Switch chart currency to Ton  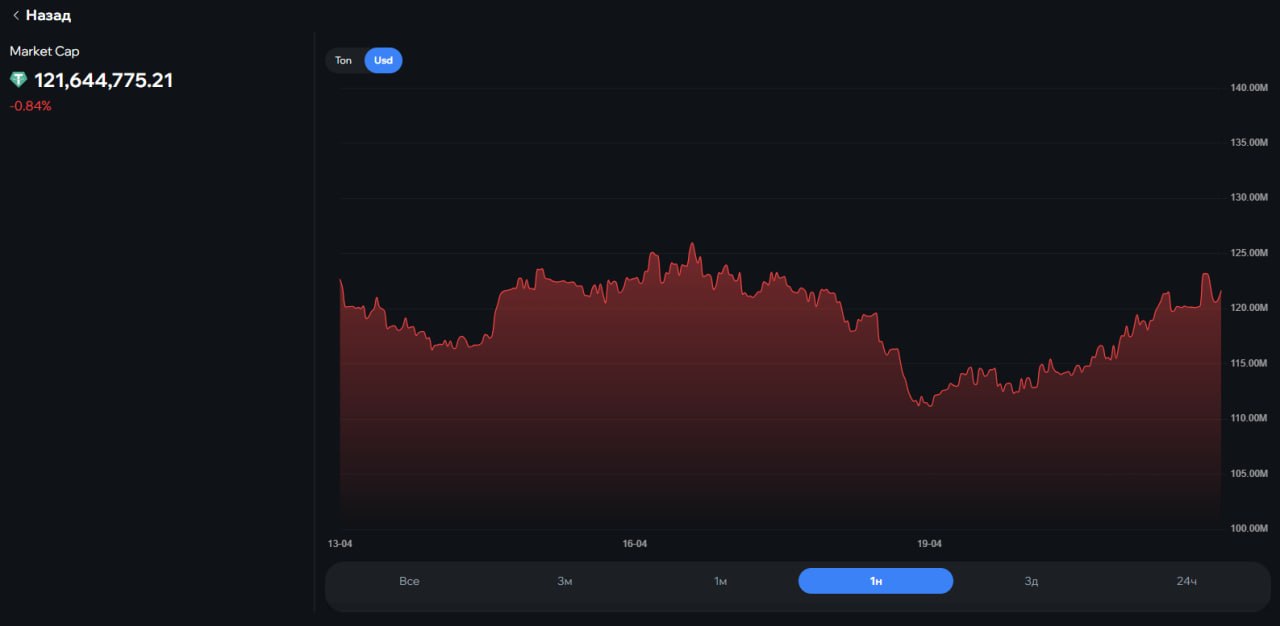pyautogui.click(x=343, y=61)
